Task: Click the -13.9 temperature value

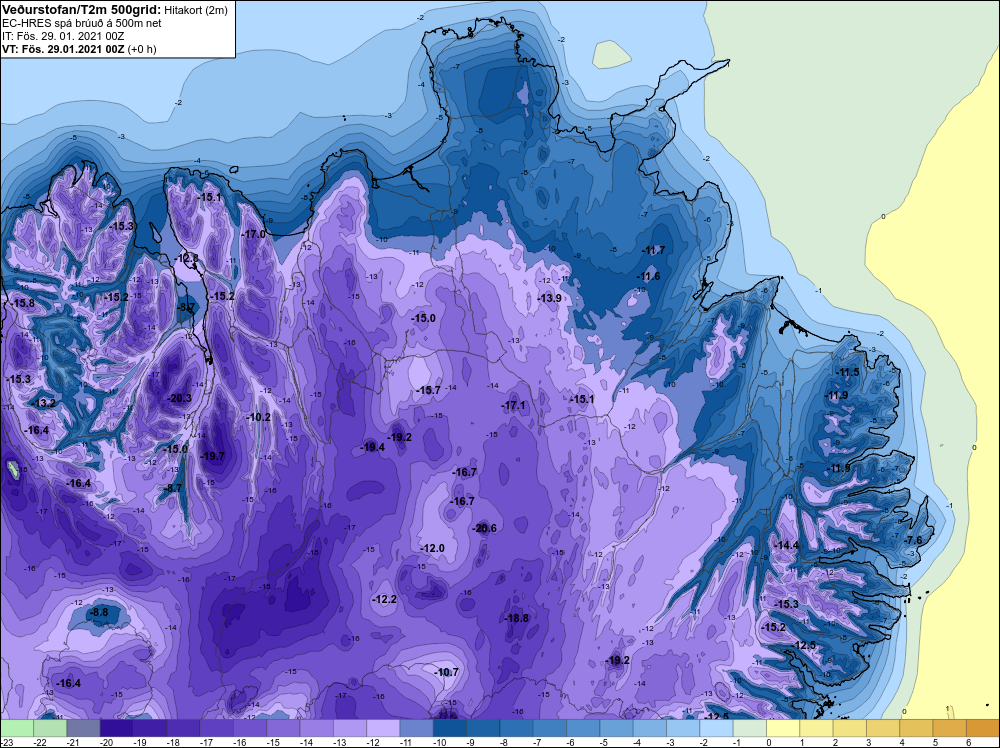Action: click(x=549, y=298)
